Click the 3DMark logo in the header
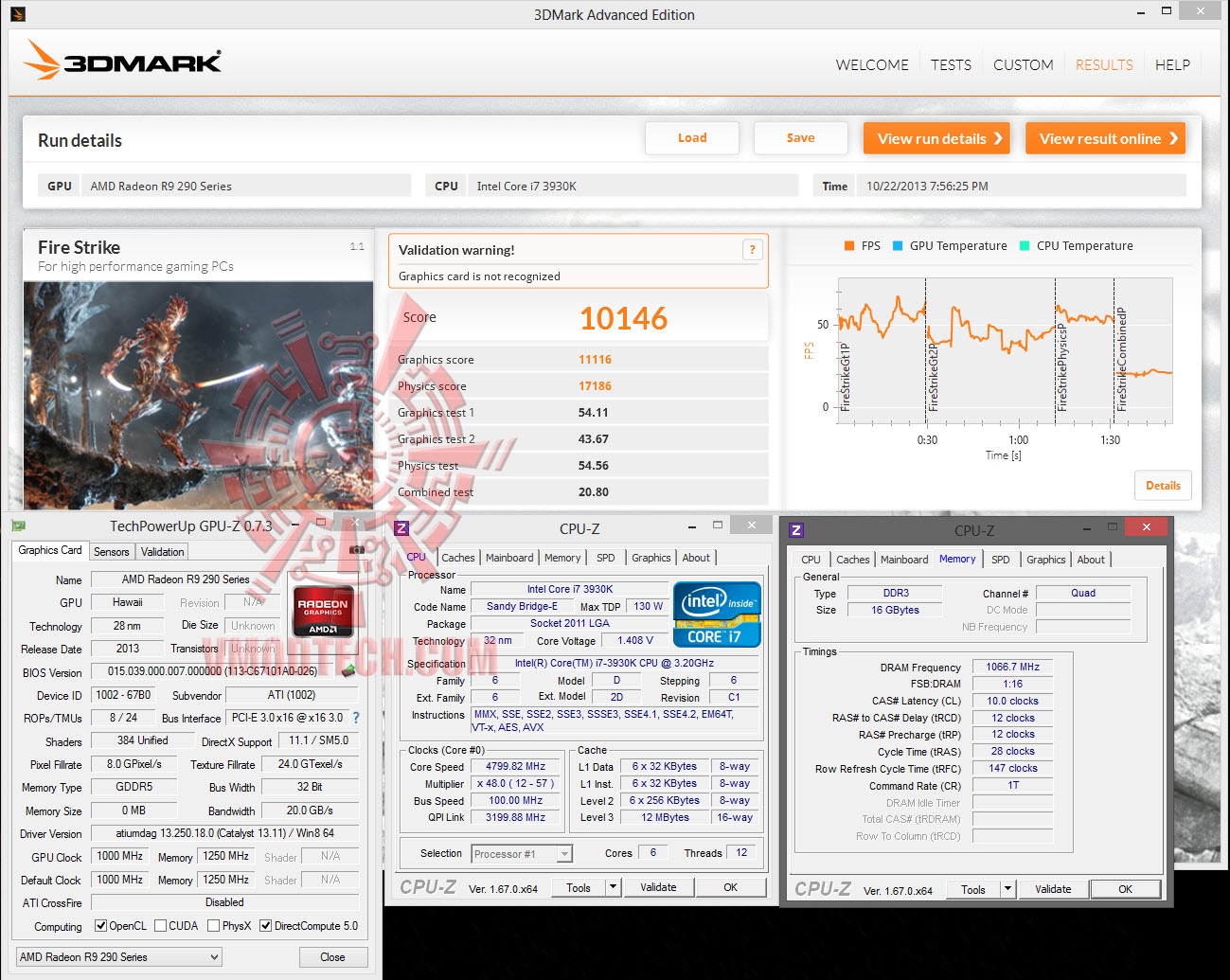 coord(122,60)
